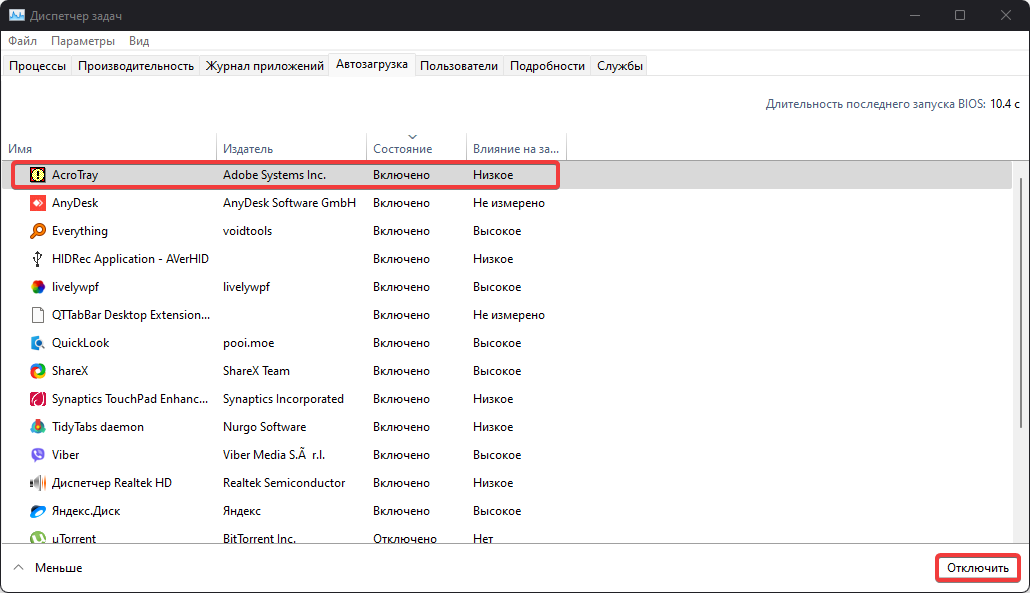Click the ShareX icon

[x=38, y=371]
